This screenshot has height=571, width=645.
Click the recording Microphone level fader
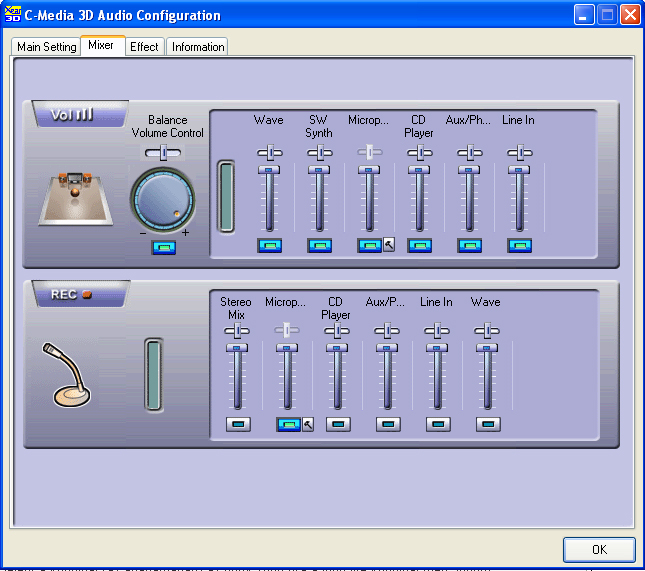pos(288,376)
